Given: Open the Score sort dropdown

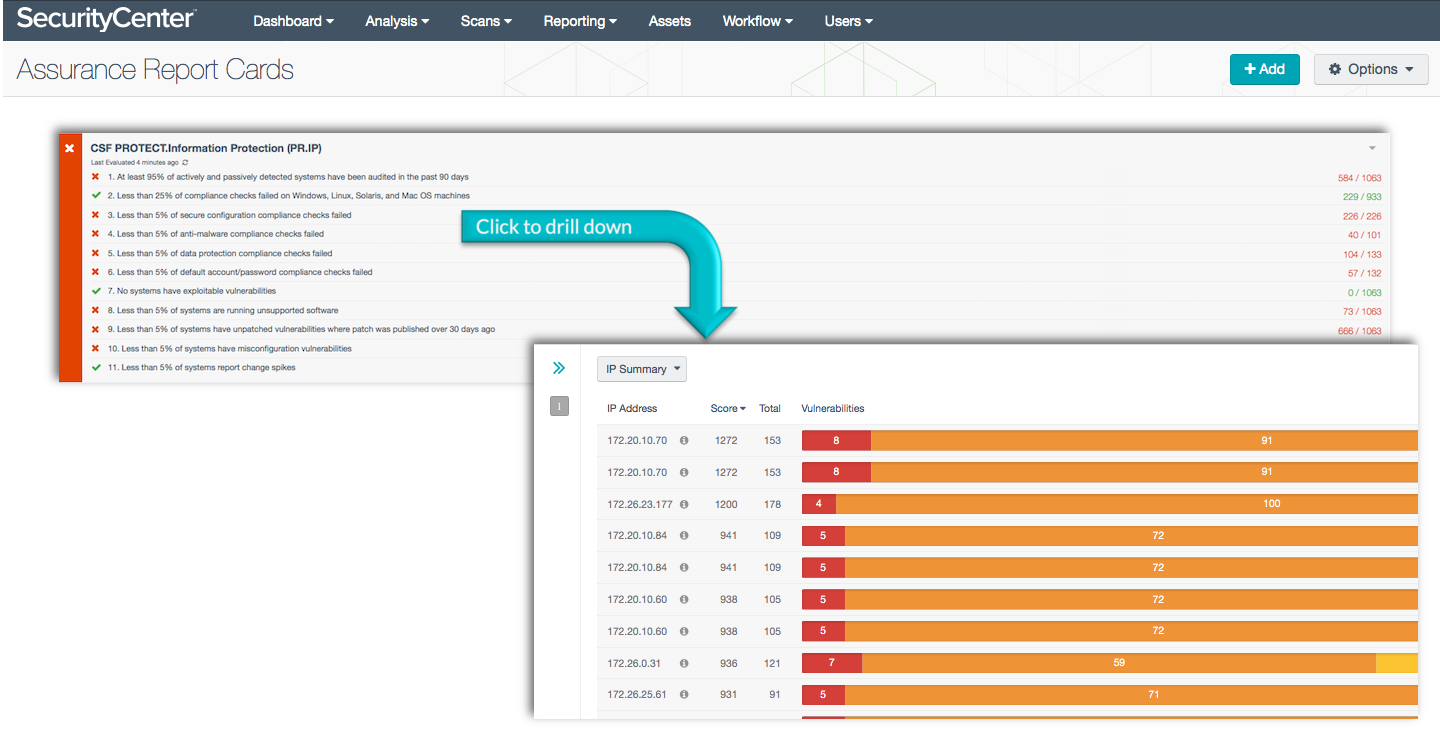Looking at the screenshot, I should pyautogui.click(x=728, y=408).
